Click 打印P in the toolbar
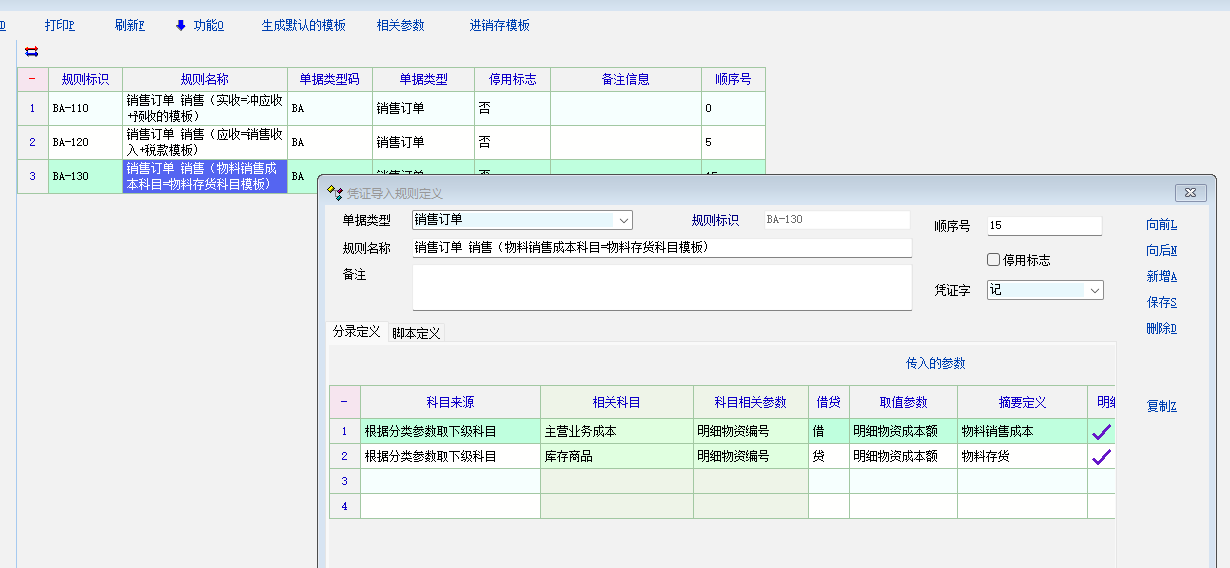This screenshot has width=1230, height=568. coord(60,25)
